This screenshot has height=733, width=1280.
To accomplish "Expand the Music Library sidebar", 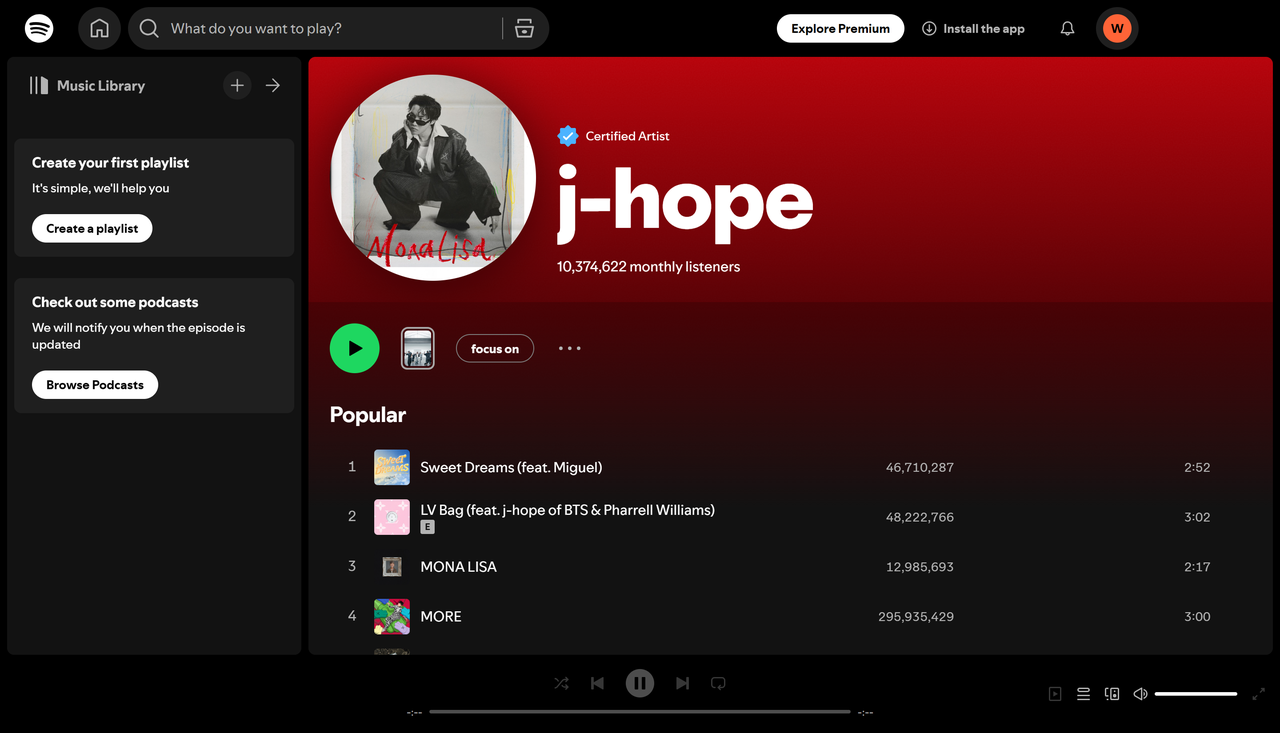I will pos(272,85).
